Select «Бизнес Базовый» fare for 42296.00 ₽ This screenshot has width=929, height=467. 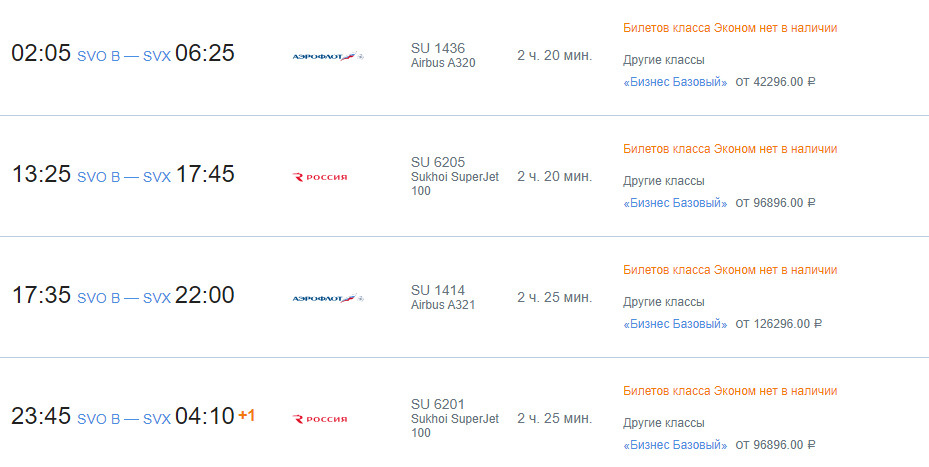675,82
